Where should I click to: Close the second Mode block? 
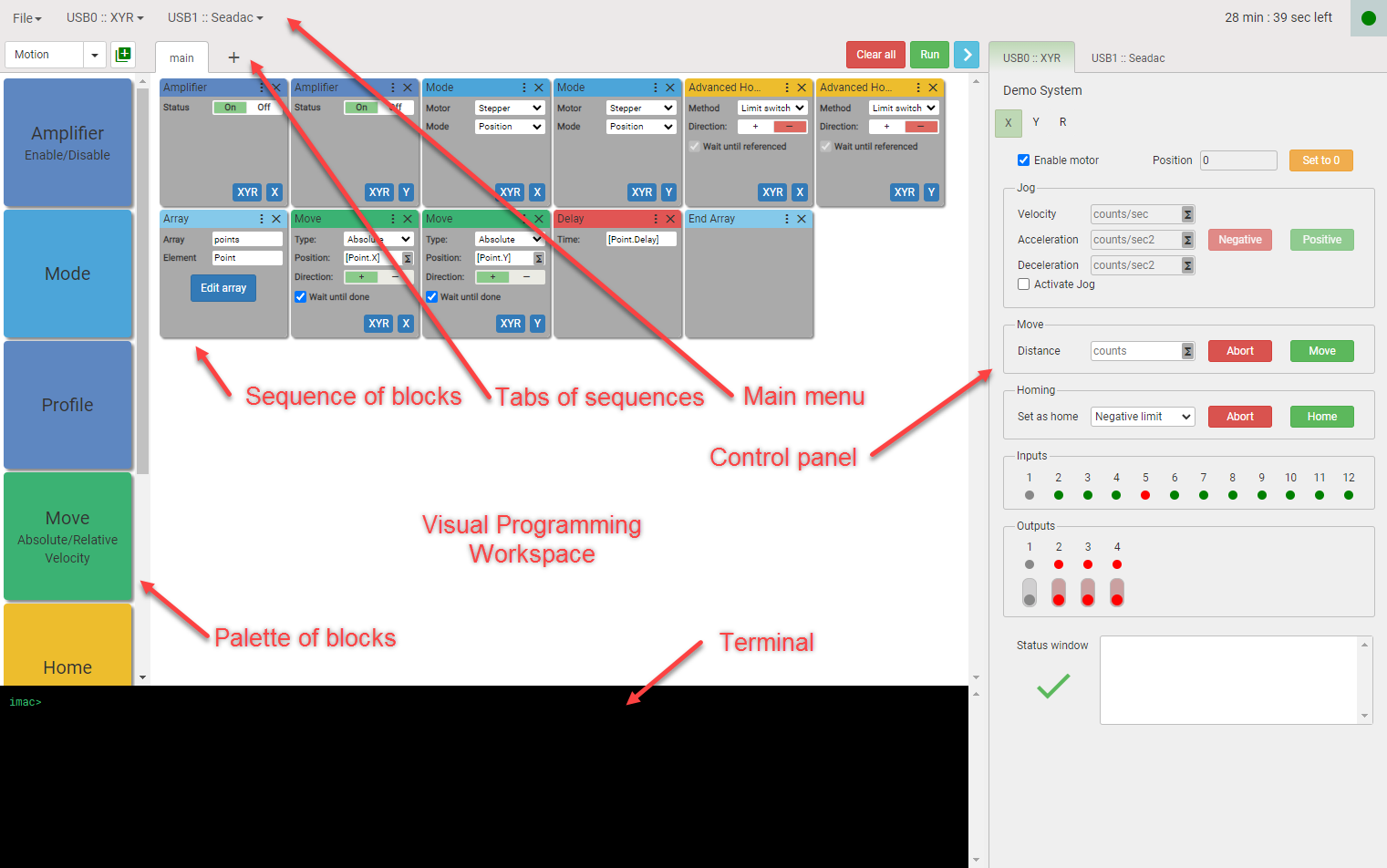pyautogui.click(x=670, y=88)
